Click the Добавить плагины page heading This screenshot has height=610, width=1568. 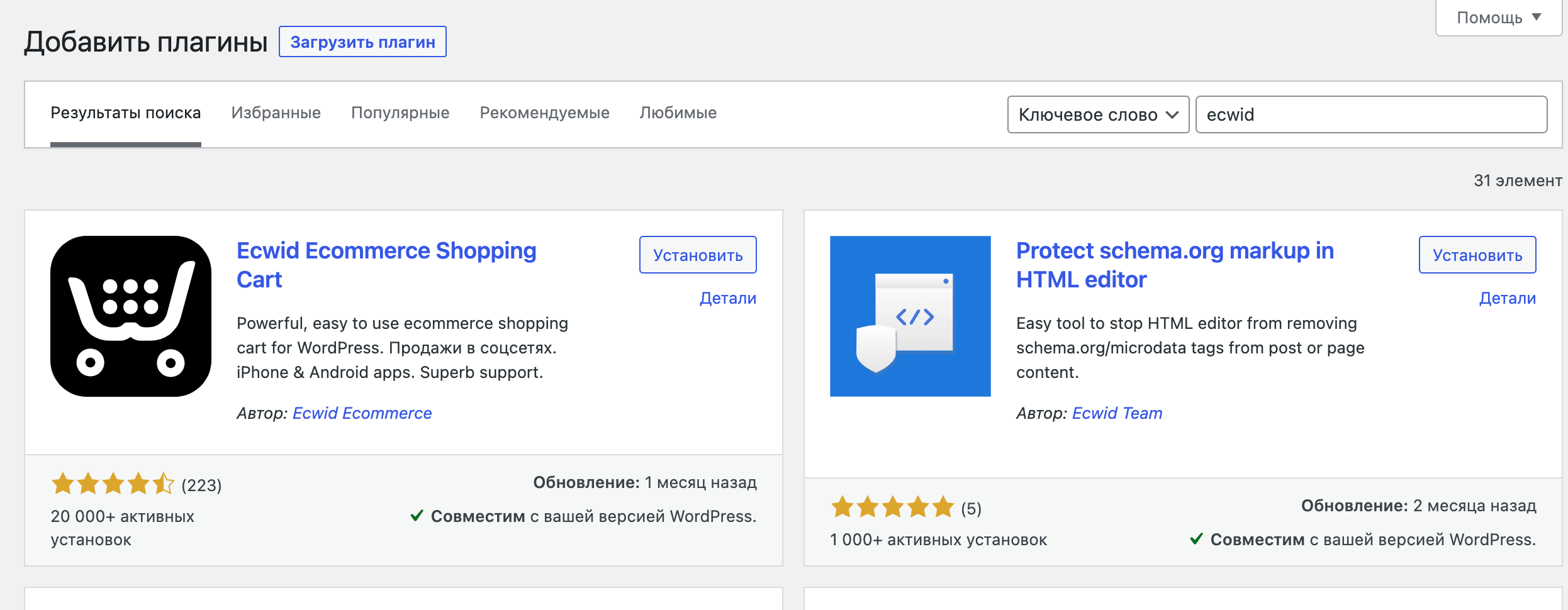click(146, 42)
